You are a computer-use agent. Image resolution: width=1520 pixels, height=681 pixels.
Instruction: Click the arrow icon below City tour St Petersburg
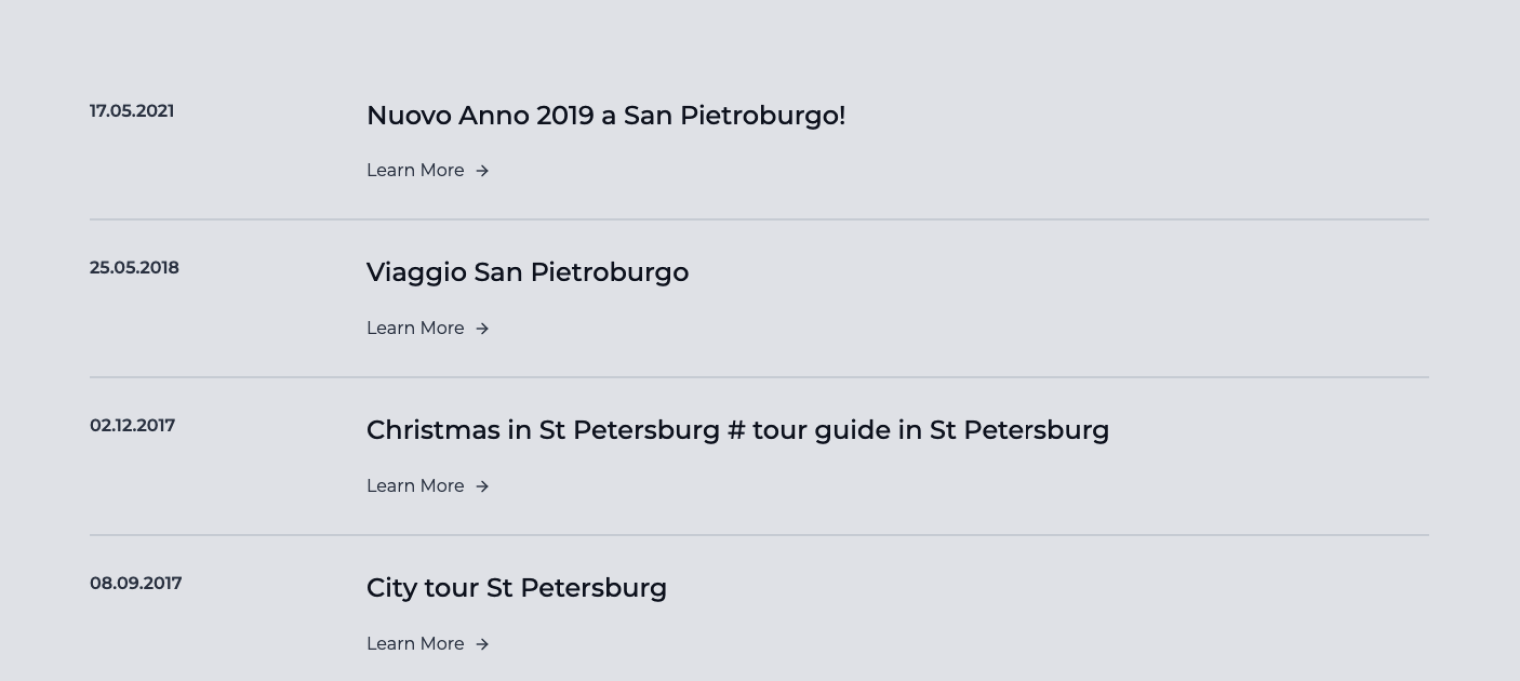[483, 644]
